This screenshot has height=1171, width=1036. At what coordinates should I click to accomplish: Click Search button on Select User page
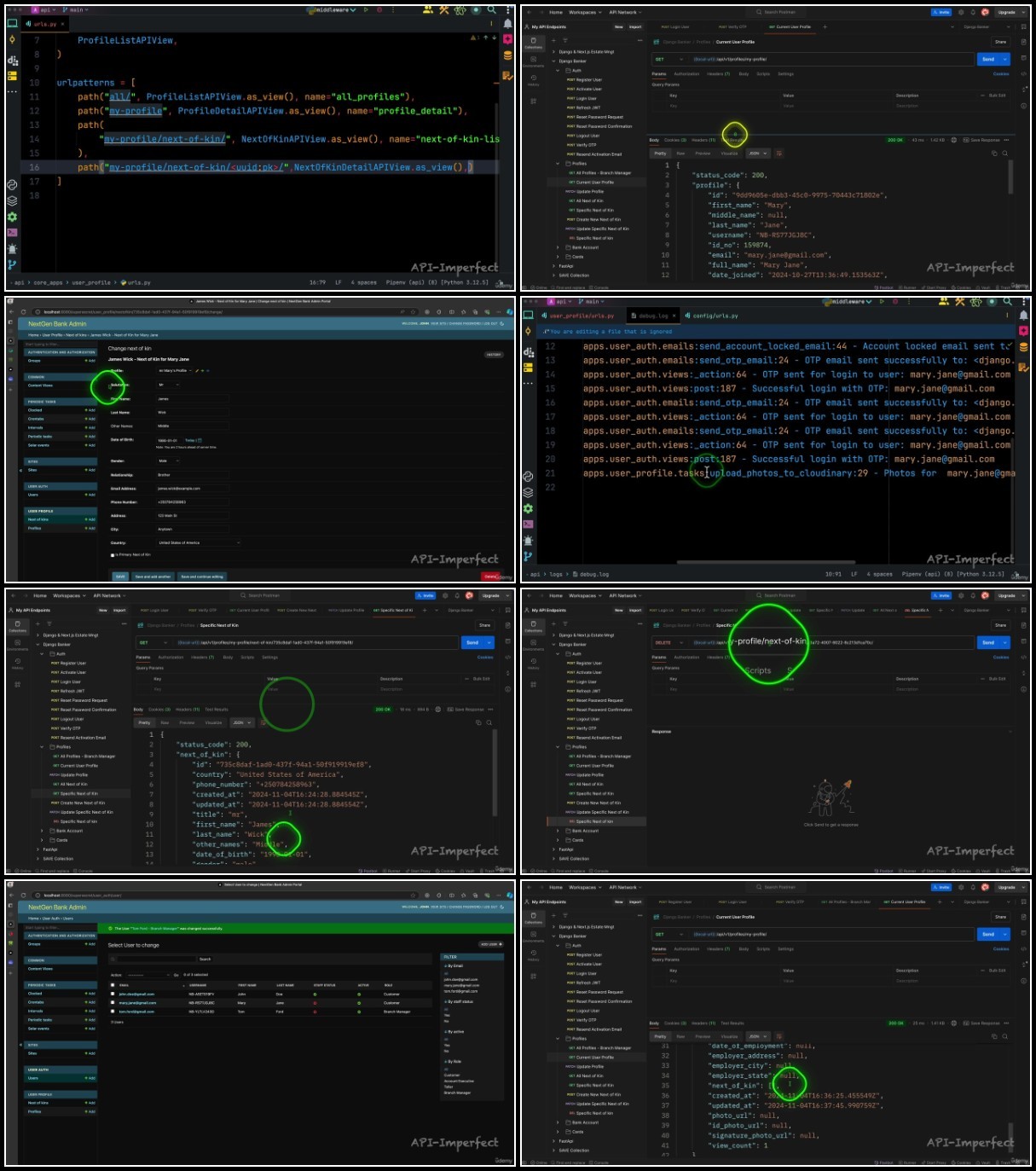click(205, 959)
